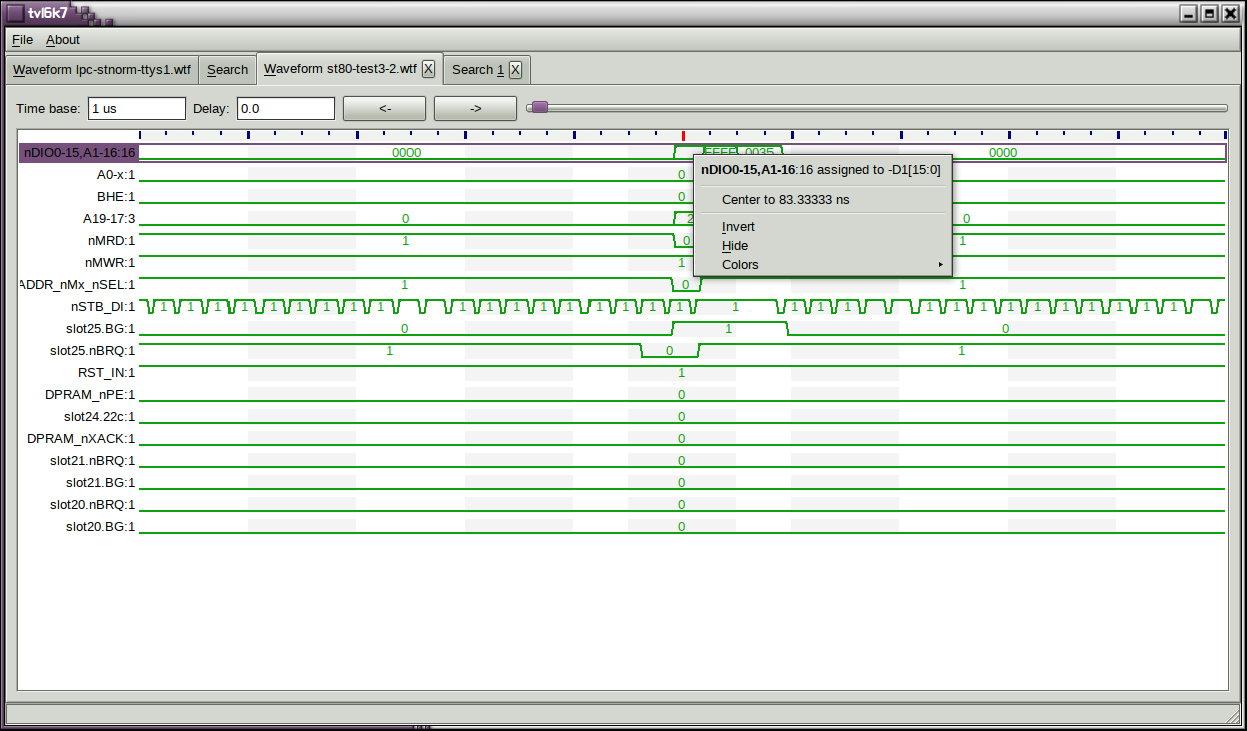
Task: Open the File menu
Action: [22, 40]
